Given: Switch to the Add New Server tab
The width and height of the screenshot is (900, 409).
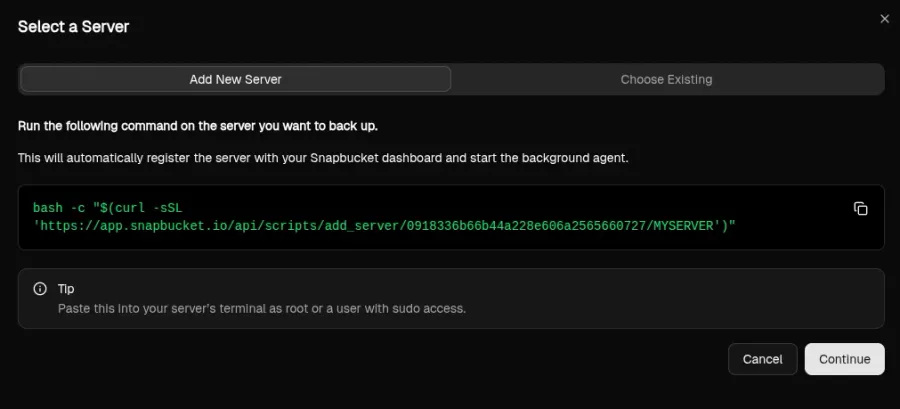Looking at the screenshot, I should coord(236,79).
